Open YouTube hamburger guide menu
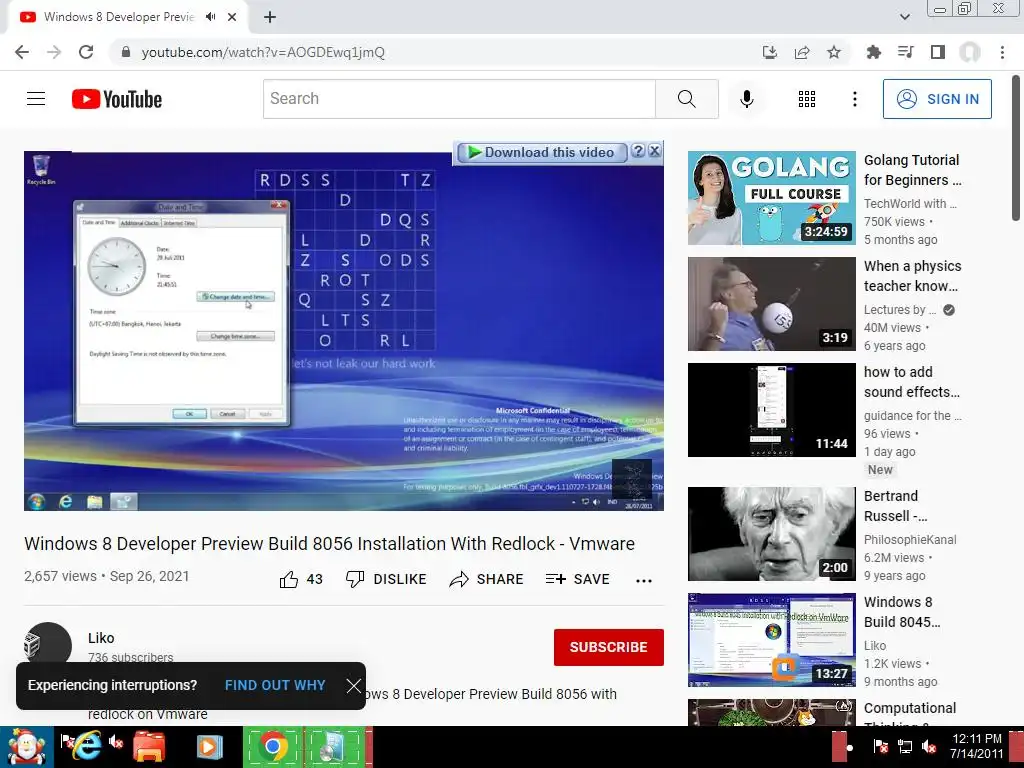This screenshot has width=1024, height=768. tap(36, 99)
